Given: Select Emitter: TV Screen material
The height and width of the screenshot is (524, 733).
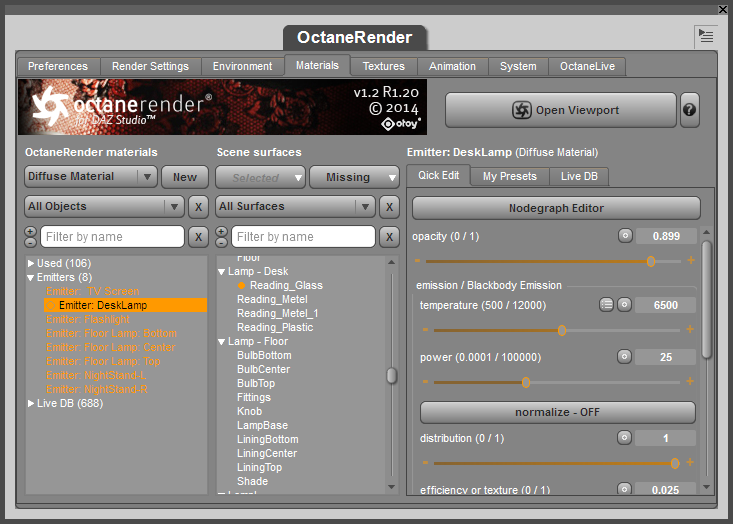Looking at the screenshot, I should 93,291.
